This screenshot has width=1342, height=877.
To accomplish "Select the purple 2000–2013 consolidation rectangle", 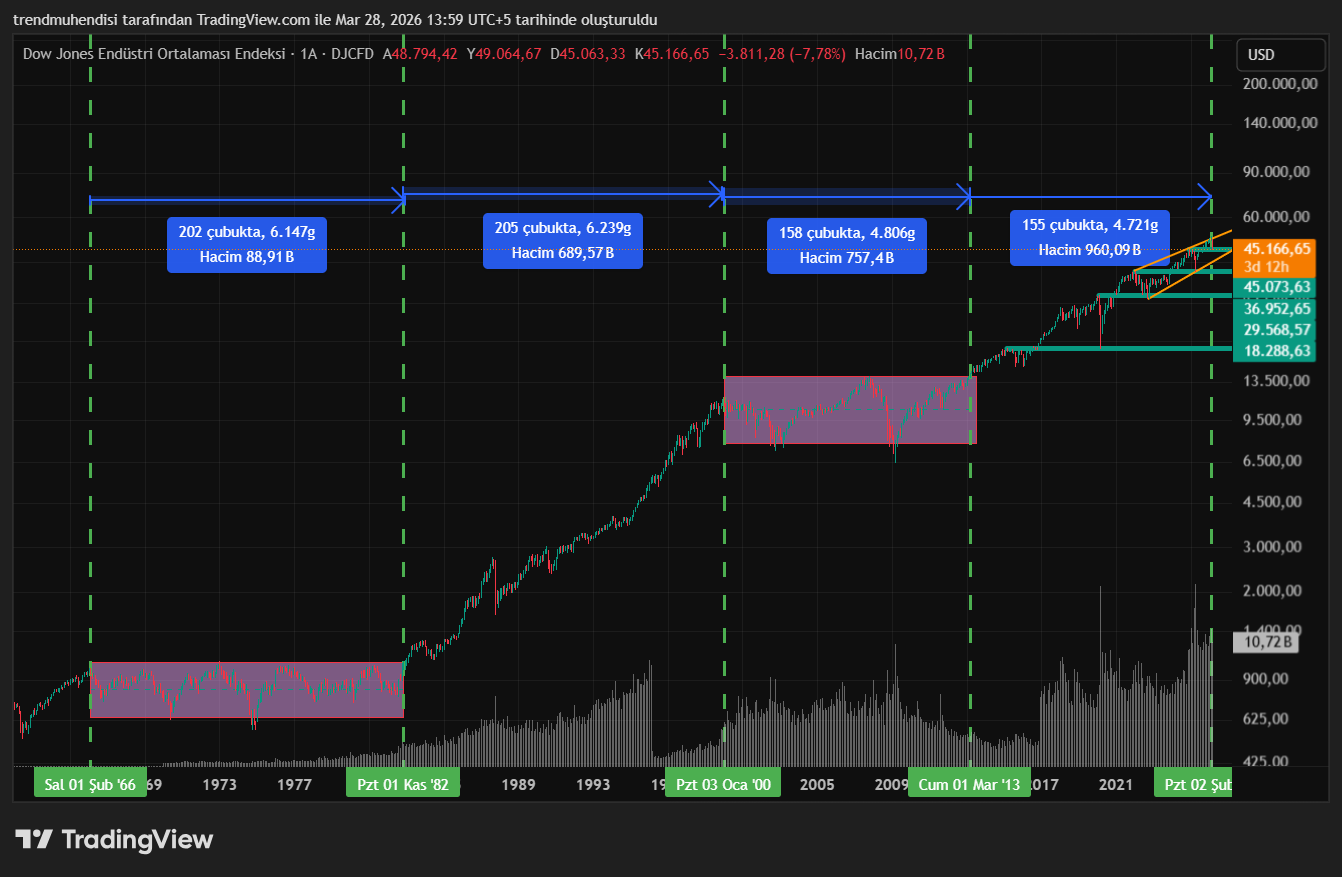I will tap(850, 410).
